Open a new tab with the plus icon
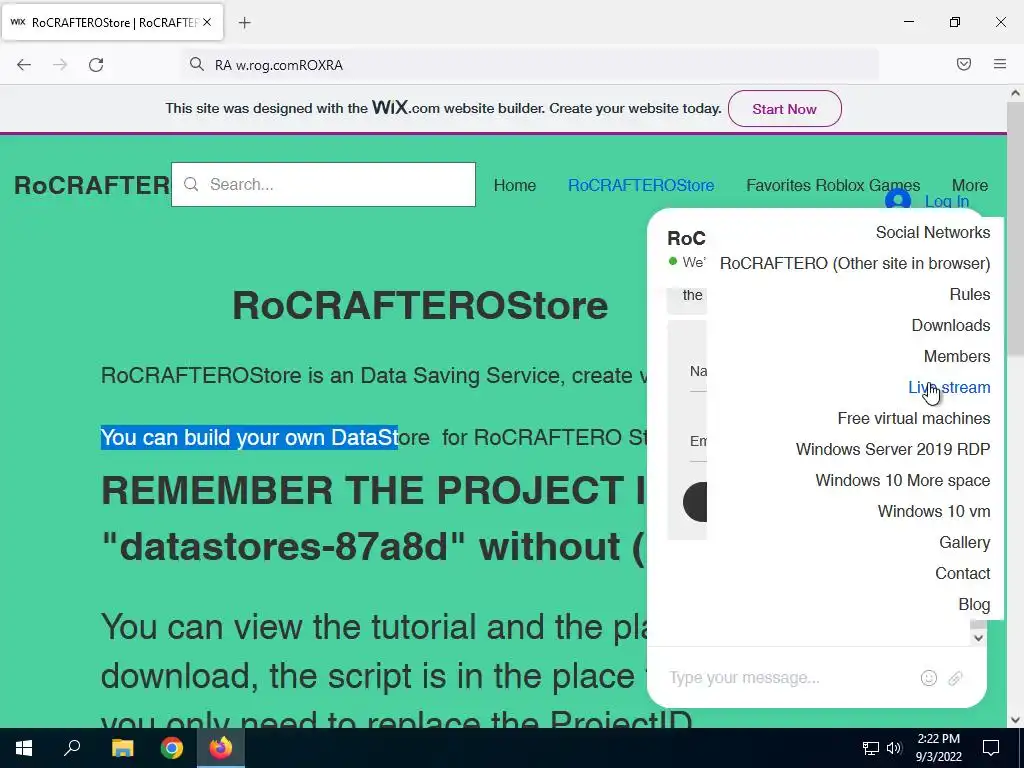Screen dimensions: 1024x768 tap(244, 23)
